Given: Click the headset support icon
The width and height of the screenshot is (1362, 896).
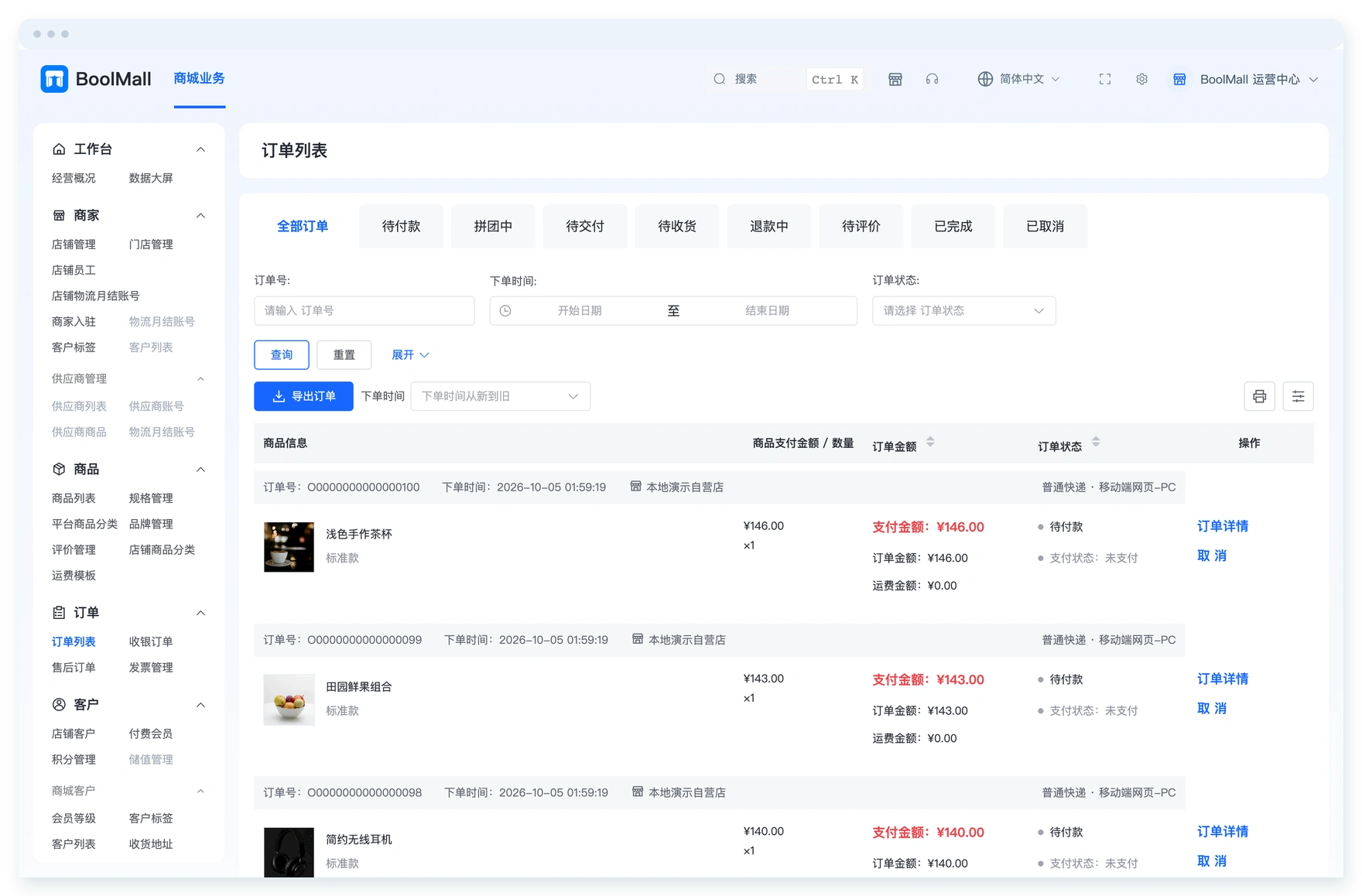Looking at the screenshot, I should [x=933, y=79].
